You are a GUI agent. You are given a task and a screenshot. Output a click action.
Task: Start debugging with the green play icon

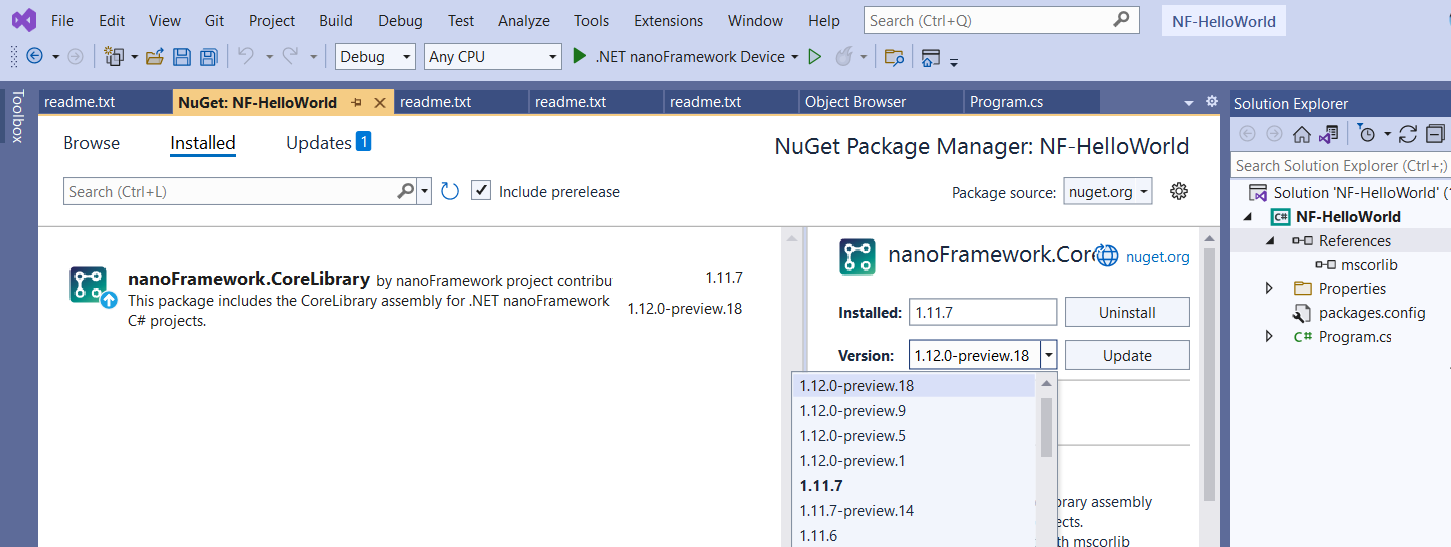point(579,57)
